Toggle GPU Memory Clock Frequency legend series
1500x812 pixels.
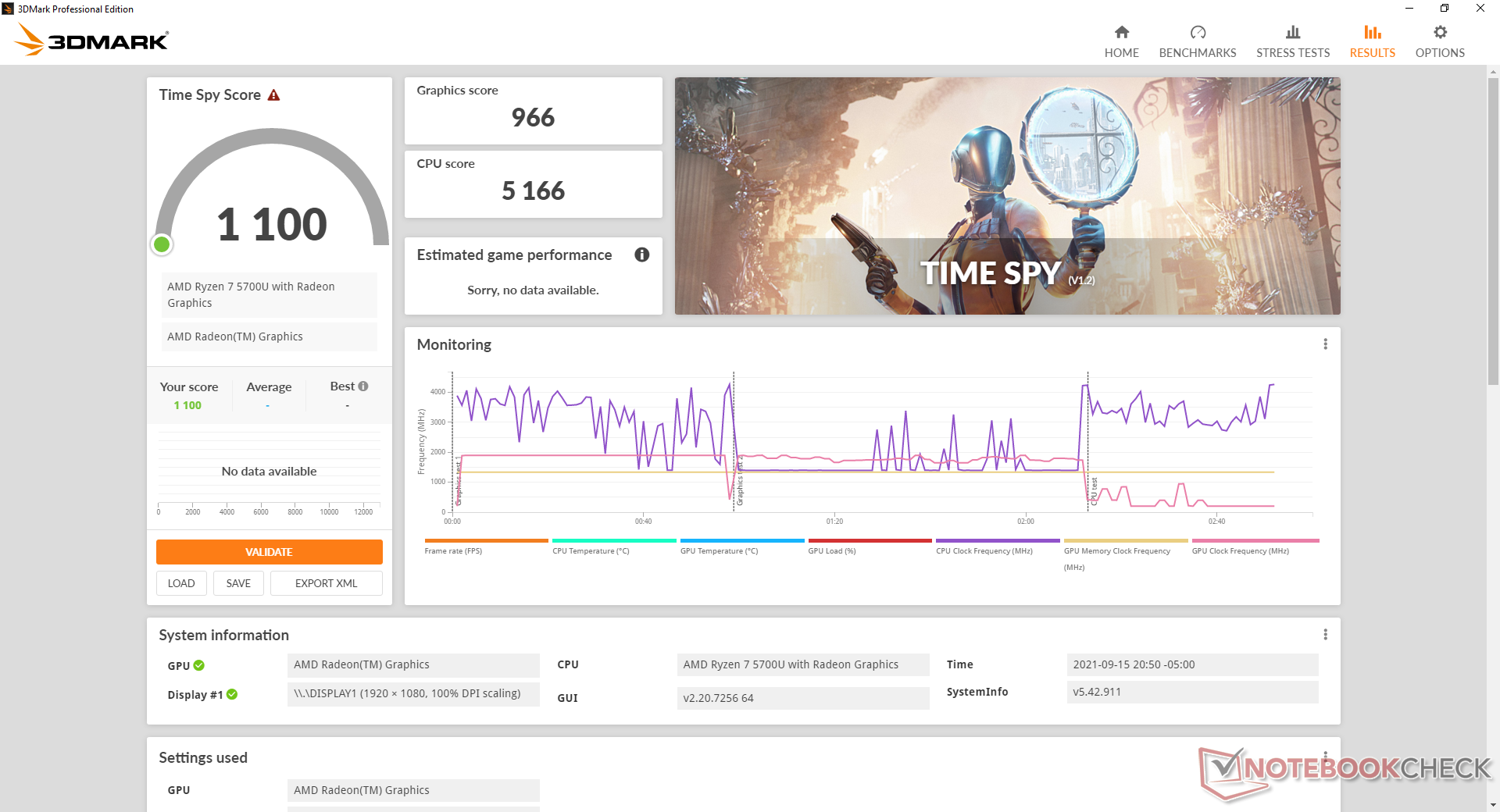(x=1126, y=554)
